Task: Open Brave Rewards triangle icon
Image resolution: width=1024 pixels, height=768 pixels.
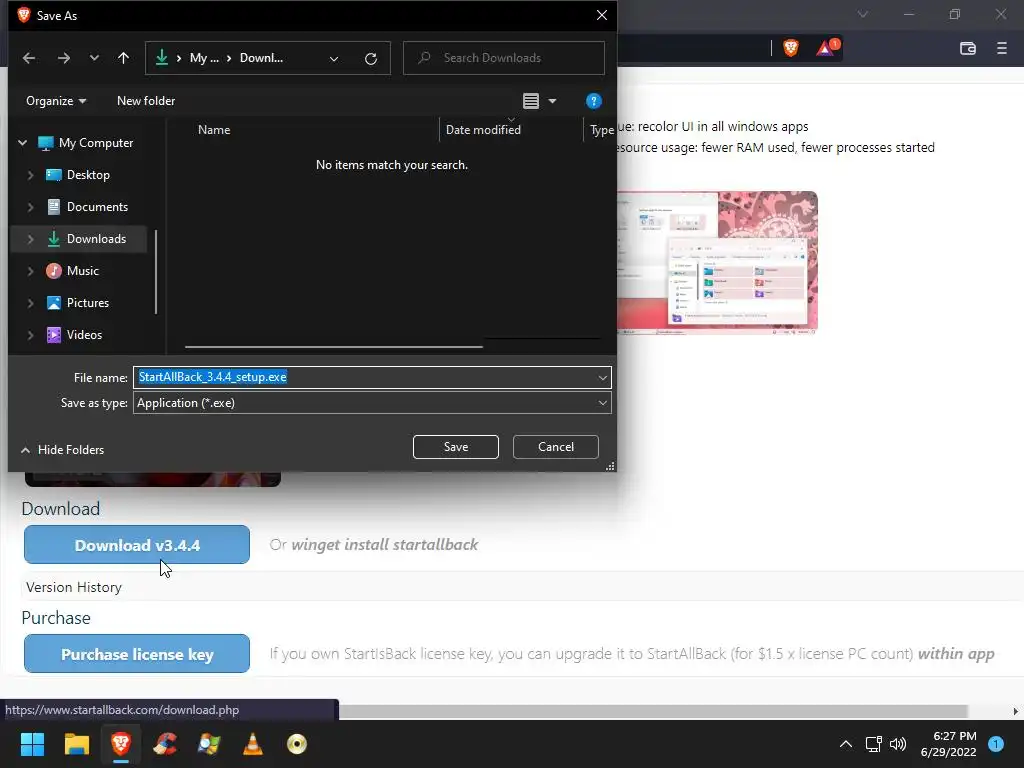Action: pyautogui.click(x=827, y=48)
